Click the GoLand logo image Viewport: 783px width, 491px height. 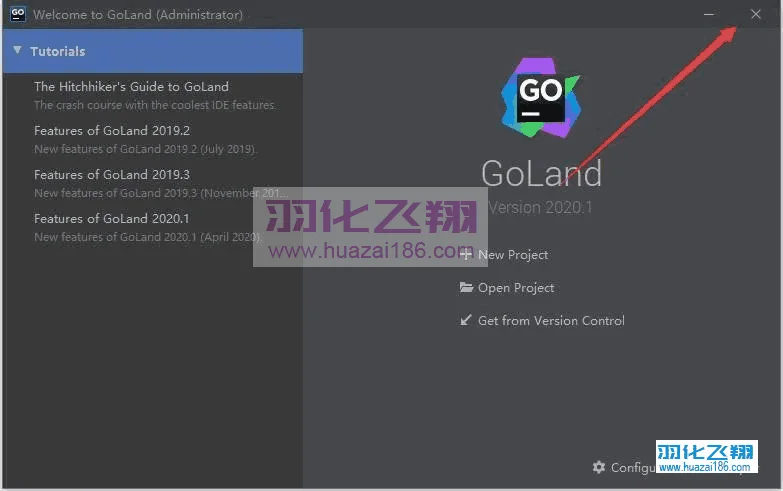click(x=541, y=97)
